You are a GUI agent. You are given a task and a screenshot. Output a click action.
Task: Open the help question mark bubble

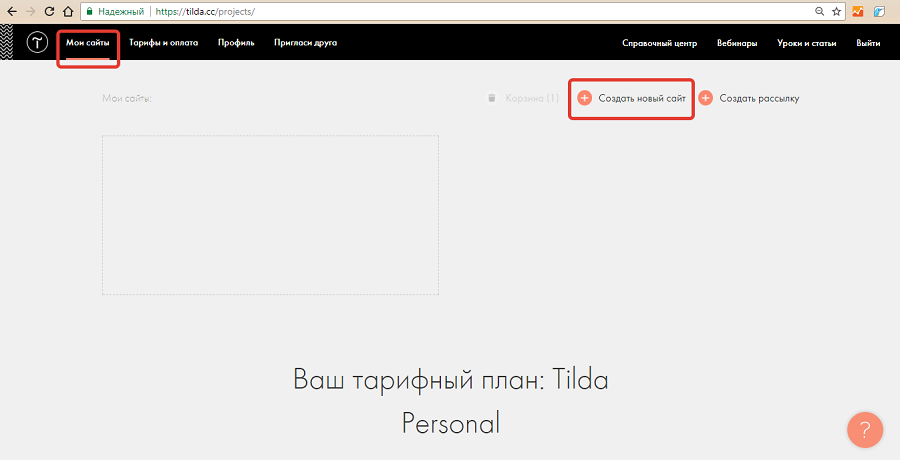pos(865,430)
